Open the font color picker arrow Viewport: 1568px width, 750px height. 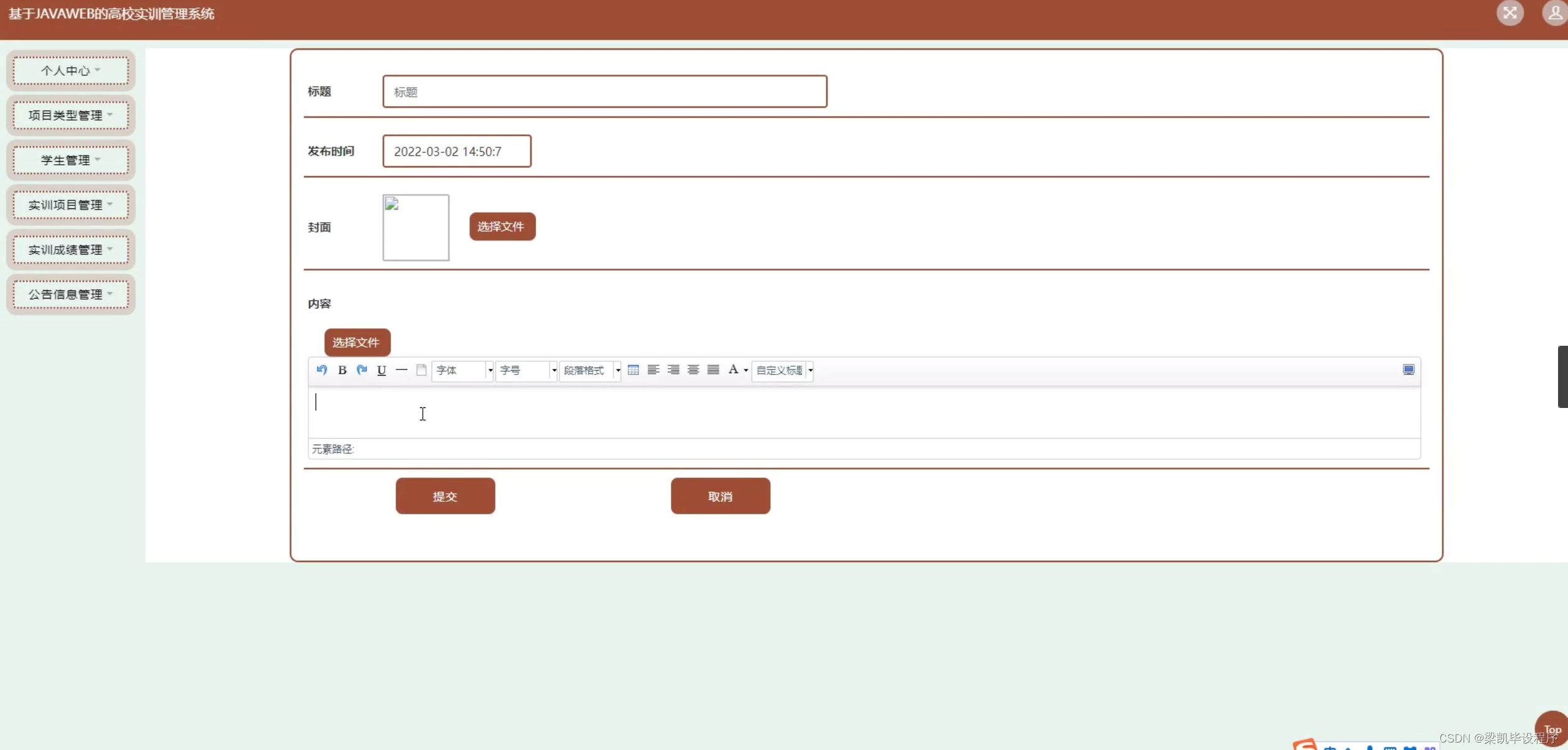click(x=746, y=371)
